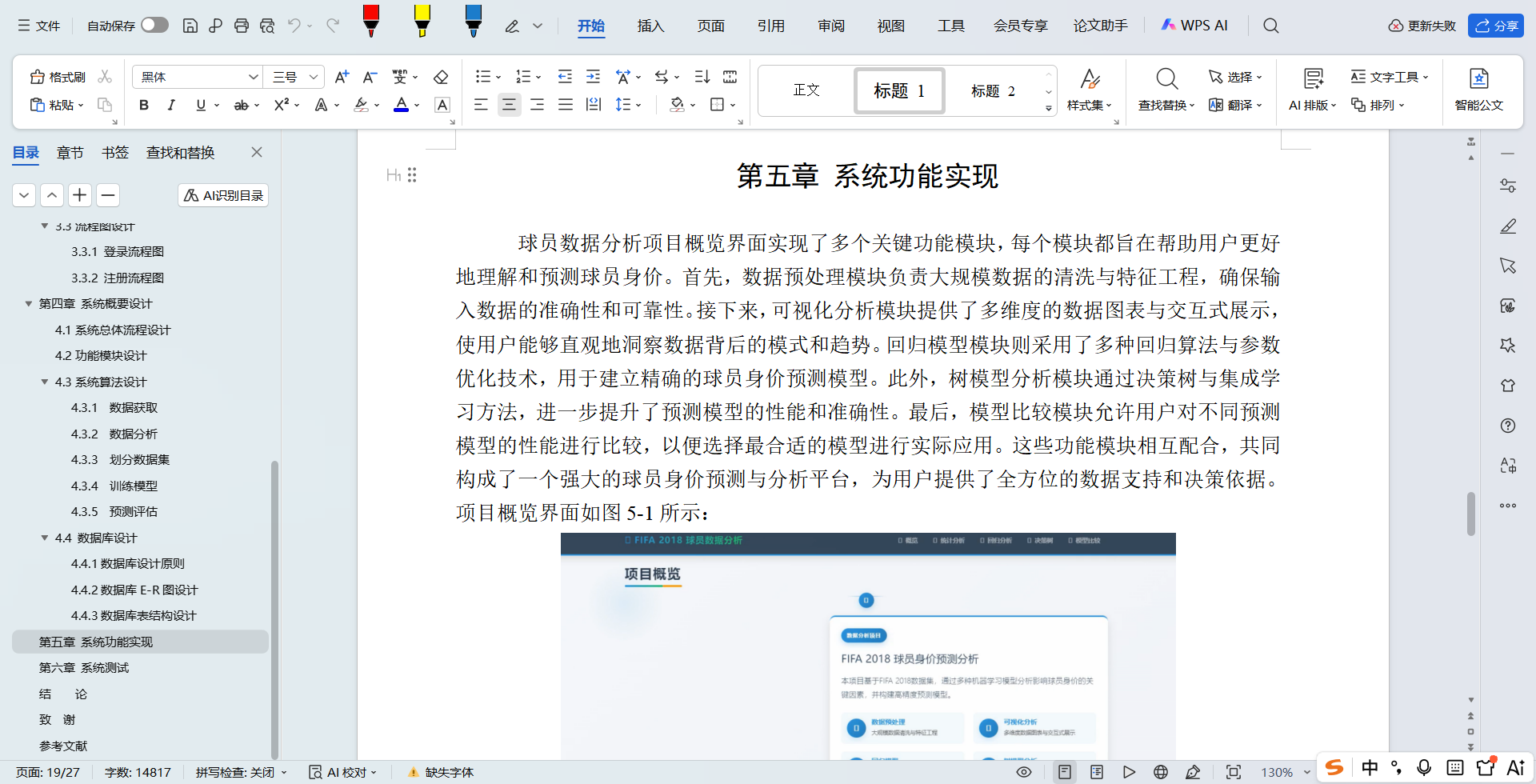
Task: Apply the 标题 2 style
Action: pyautogui.click(x=993, y=90)
